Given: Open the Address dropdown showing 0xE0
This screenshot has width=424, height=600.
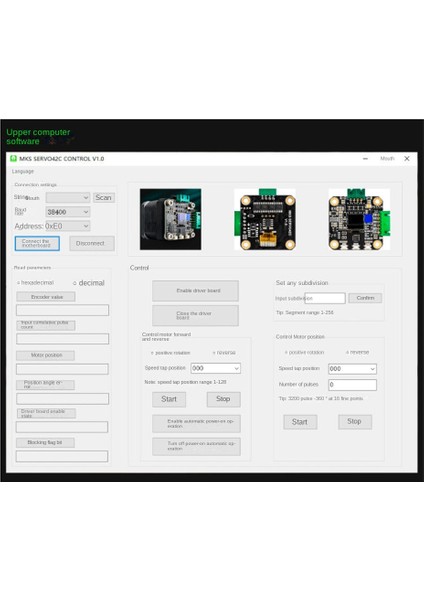Looking at the screenshot, I should coord(68,226).
